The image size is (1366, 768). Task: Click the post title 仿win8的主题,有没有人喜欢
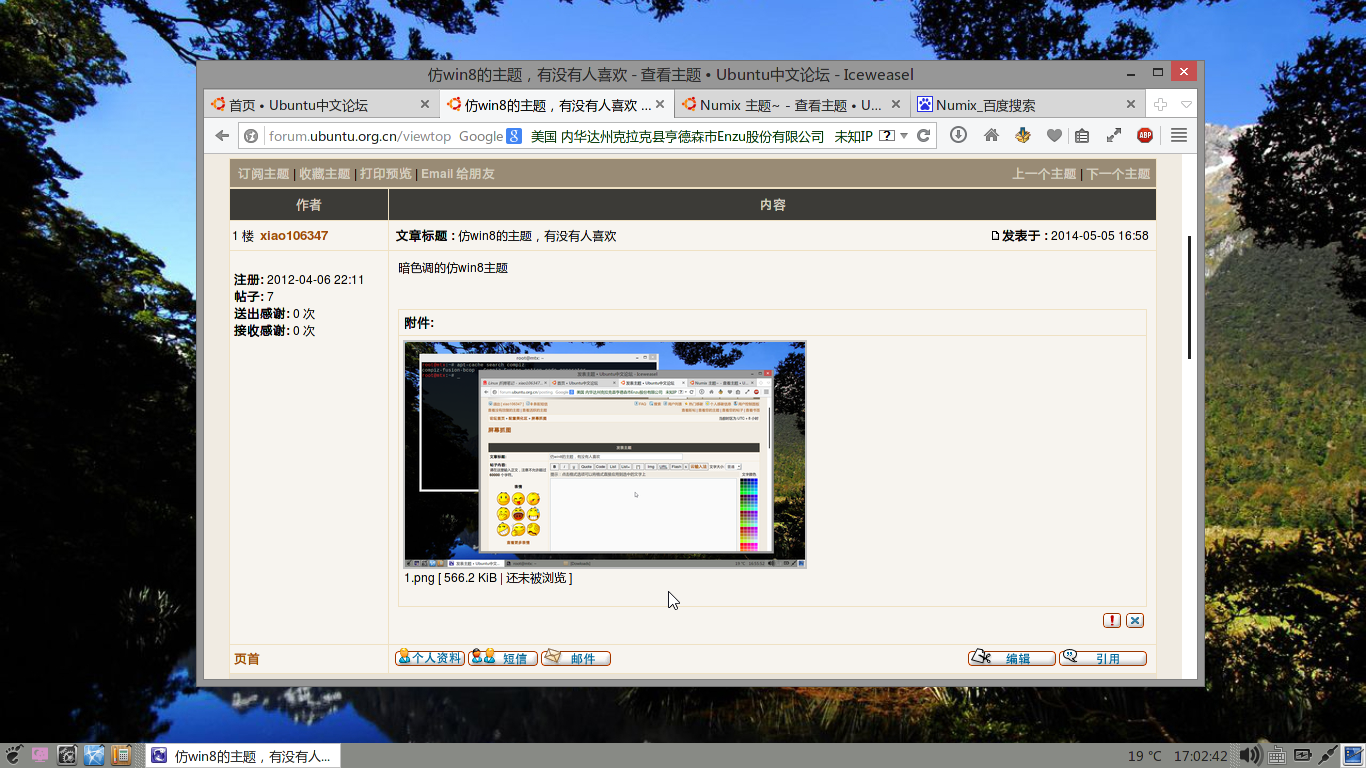coord(537,236)
